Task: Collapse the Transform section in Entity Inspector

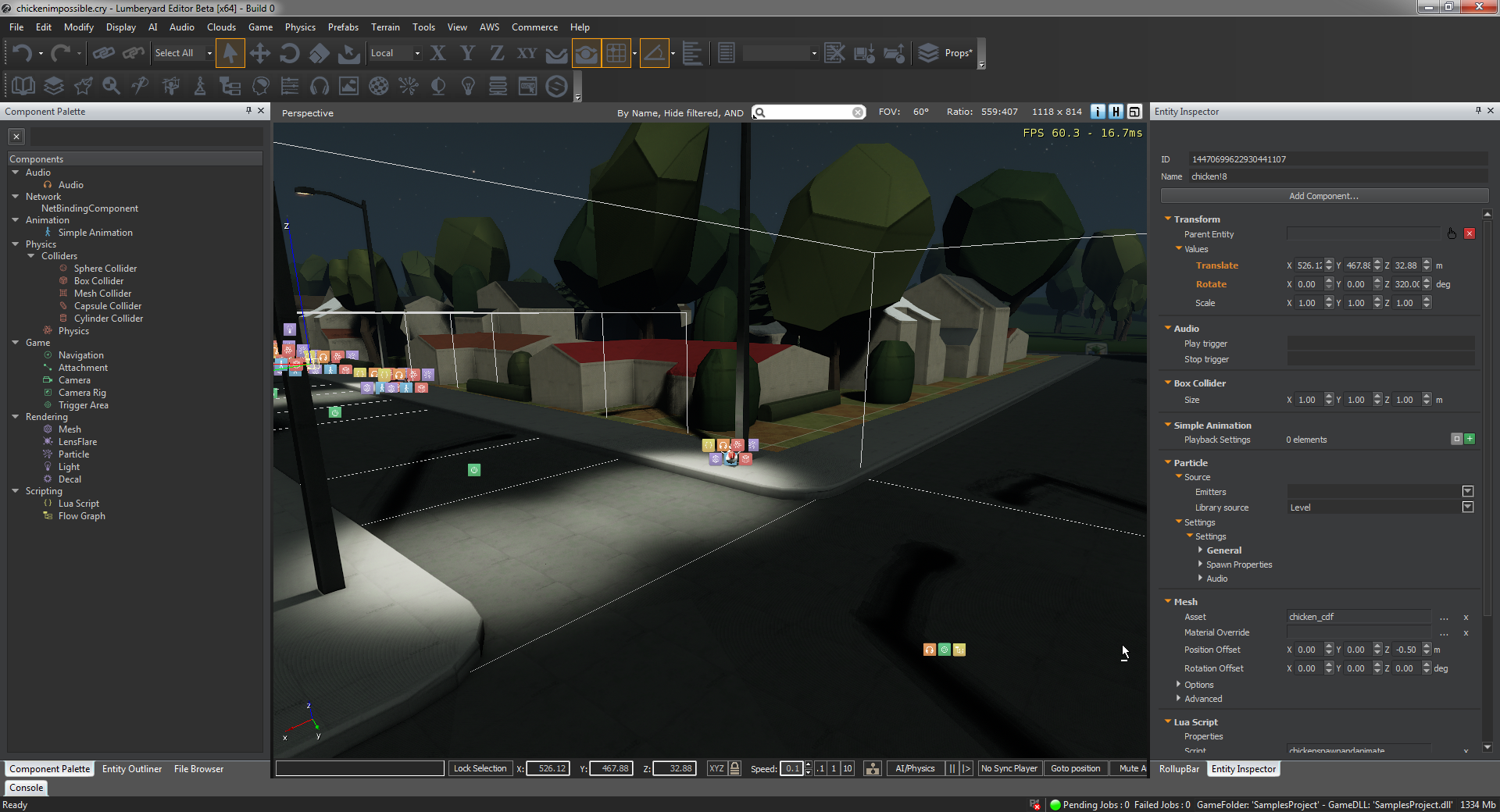Action: click(1168, 219)
